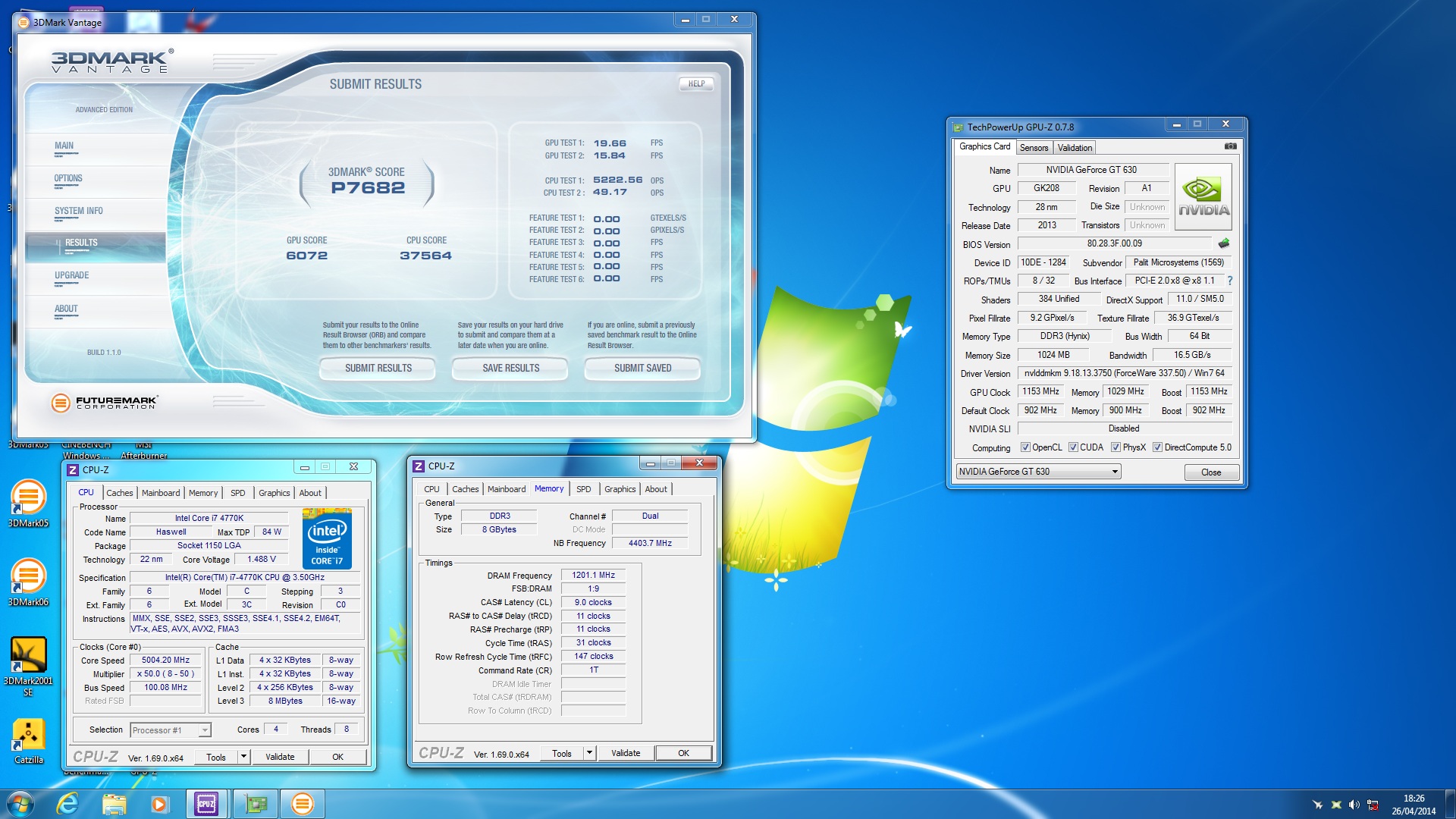Click 3DMark Vantage title bar icon
Image resolution: width=1456 pixels, height=819 pixels.
pyautogui.click(x=24, y=22)
